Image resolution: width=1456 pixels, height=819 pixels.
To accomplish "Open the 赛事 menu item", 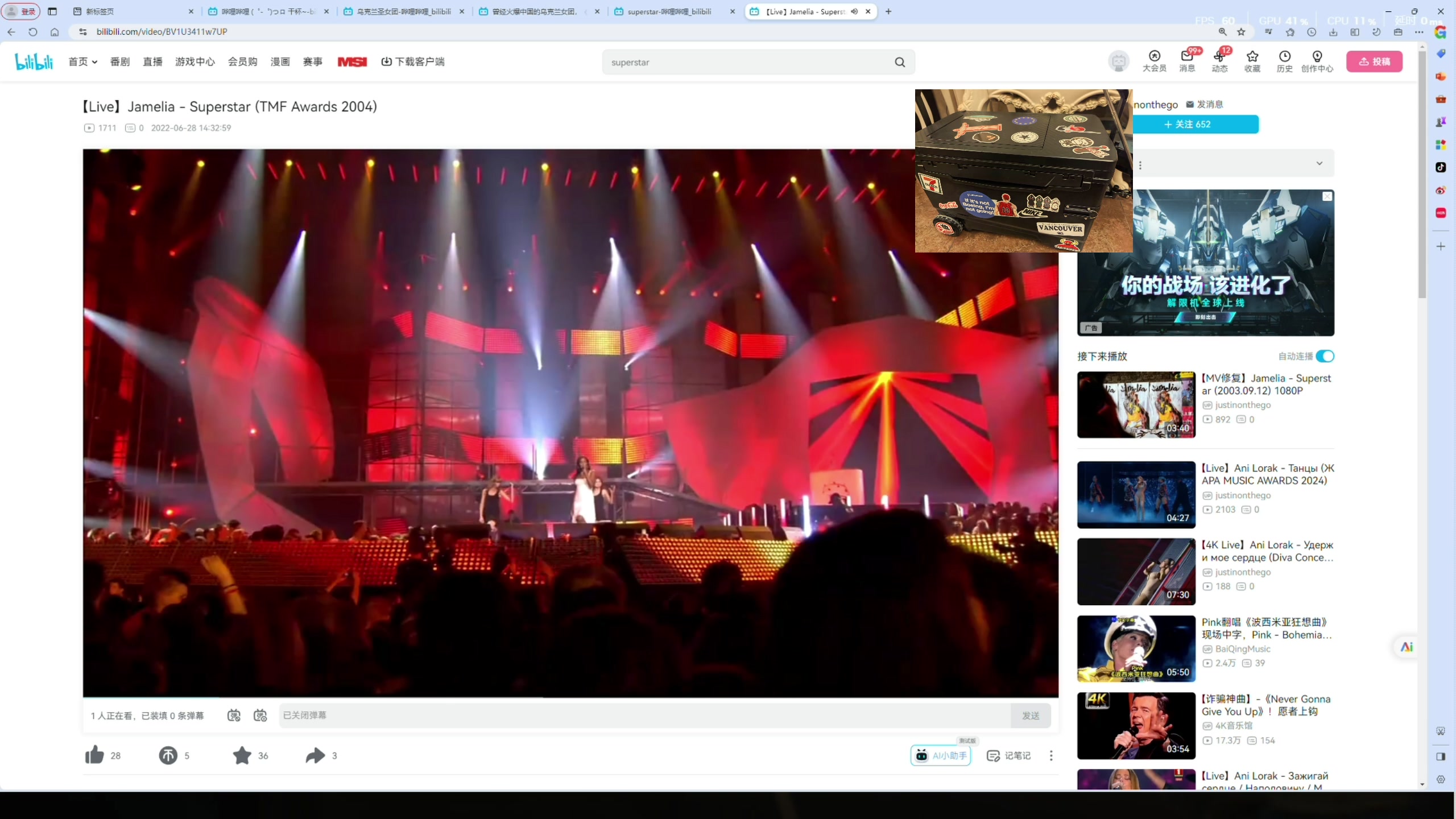I will [312, 61].
